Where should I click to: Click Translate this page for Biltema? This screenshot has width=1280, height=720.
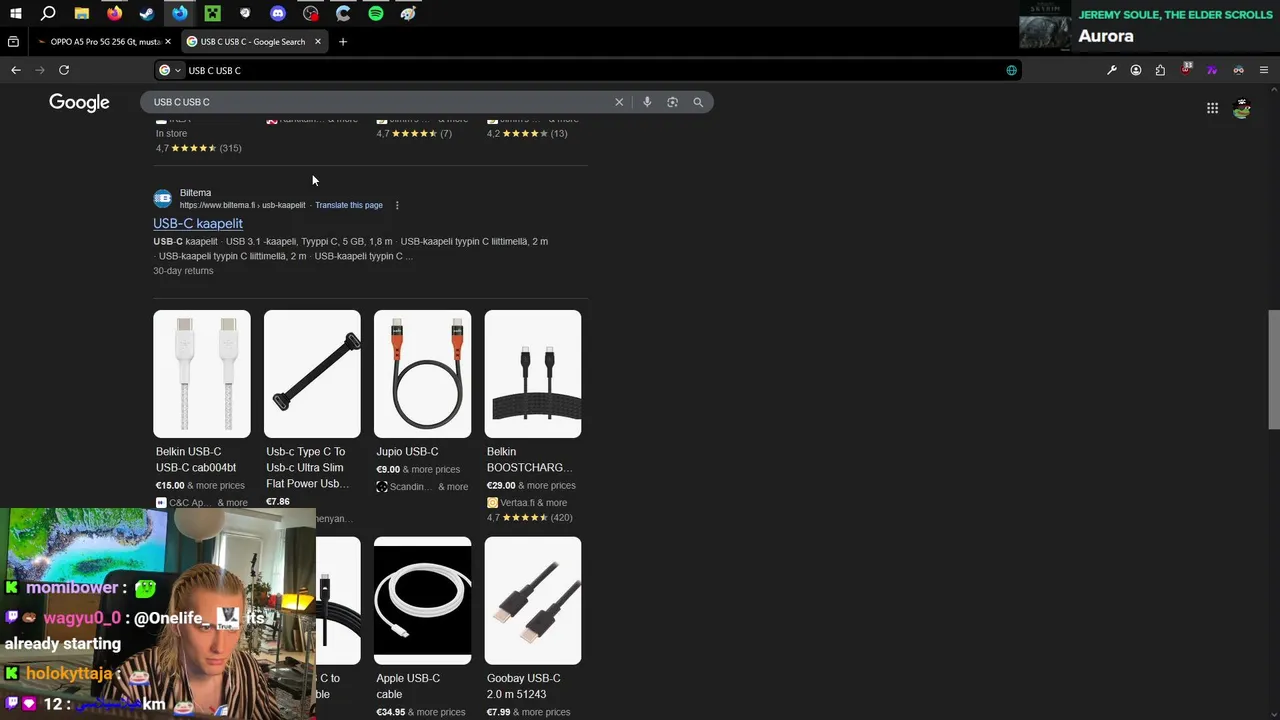[349, 205]
